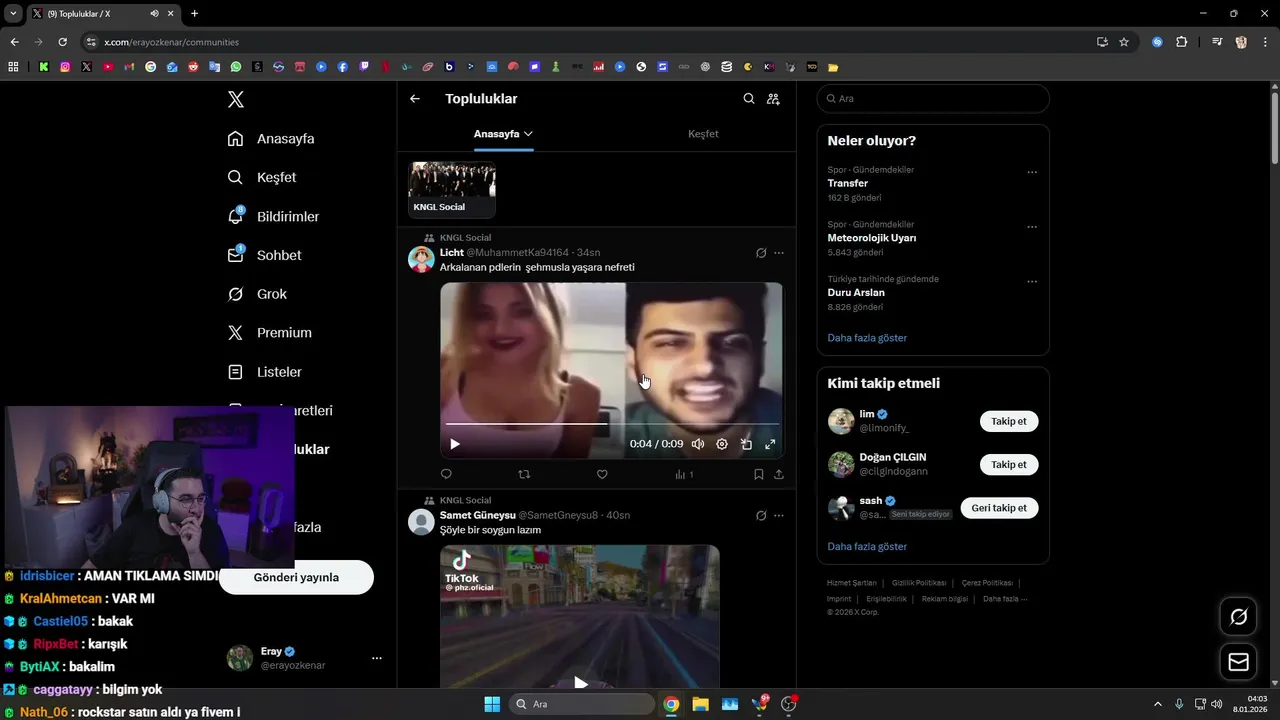Open more options for Duru Arslan trend
1280x720 pixels.
coord(1032,282)
